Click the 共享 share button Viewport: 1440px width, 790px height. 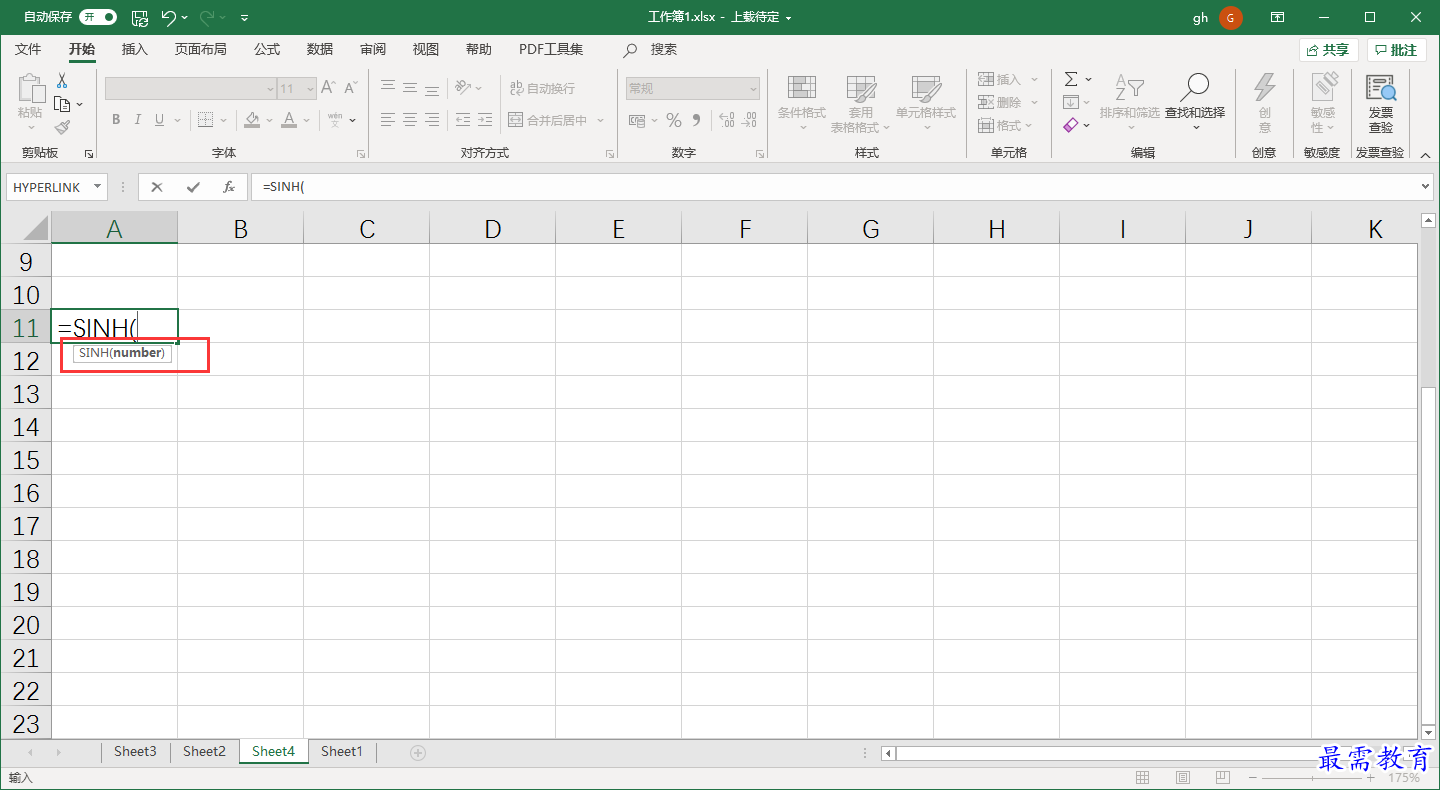coord(1328,50)
